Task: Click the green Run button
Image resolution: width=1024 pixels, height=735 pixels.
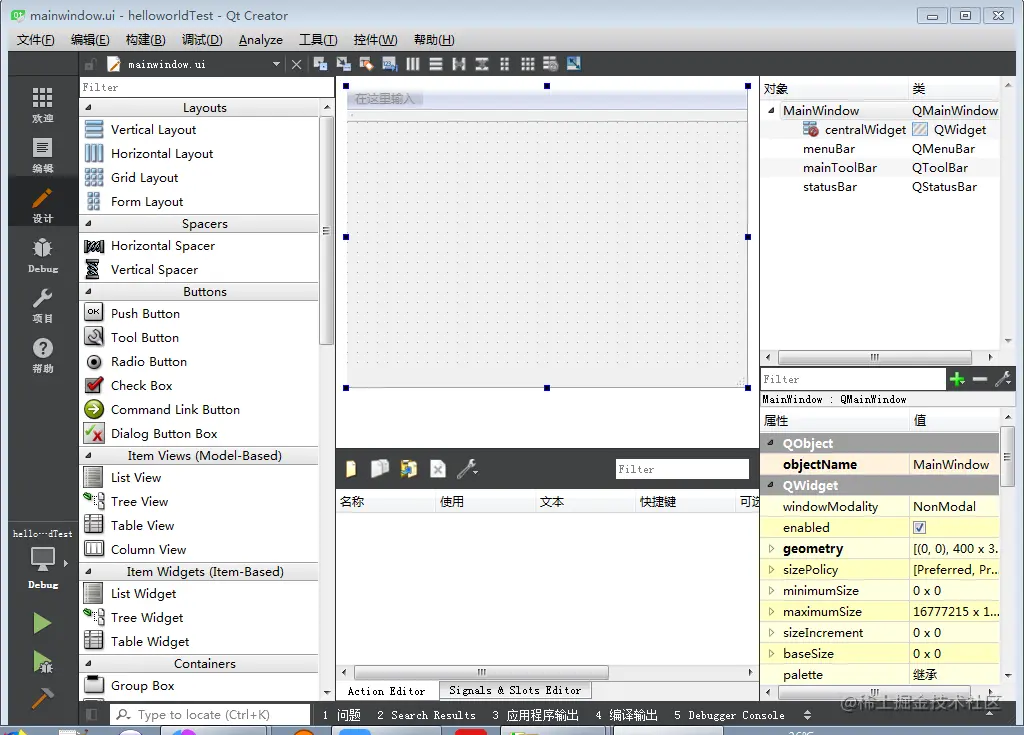Action: 42,623
